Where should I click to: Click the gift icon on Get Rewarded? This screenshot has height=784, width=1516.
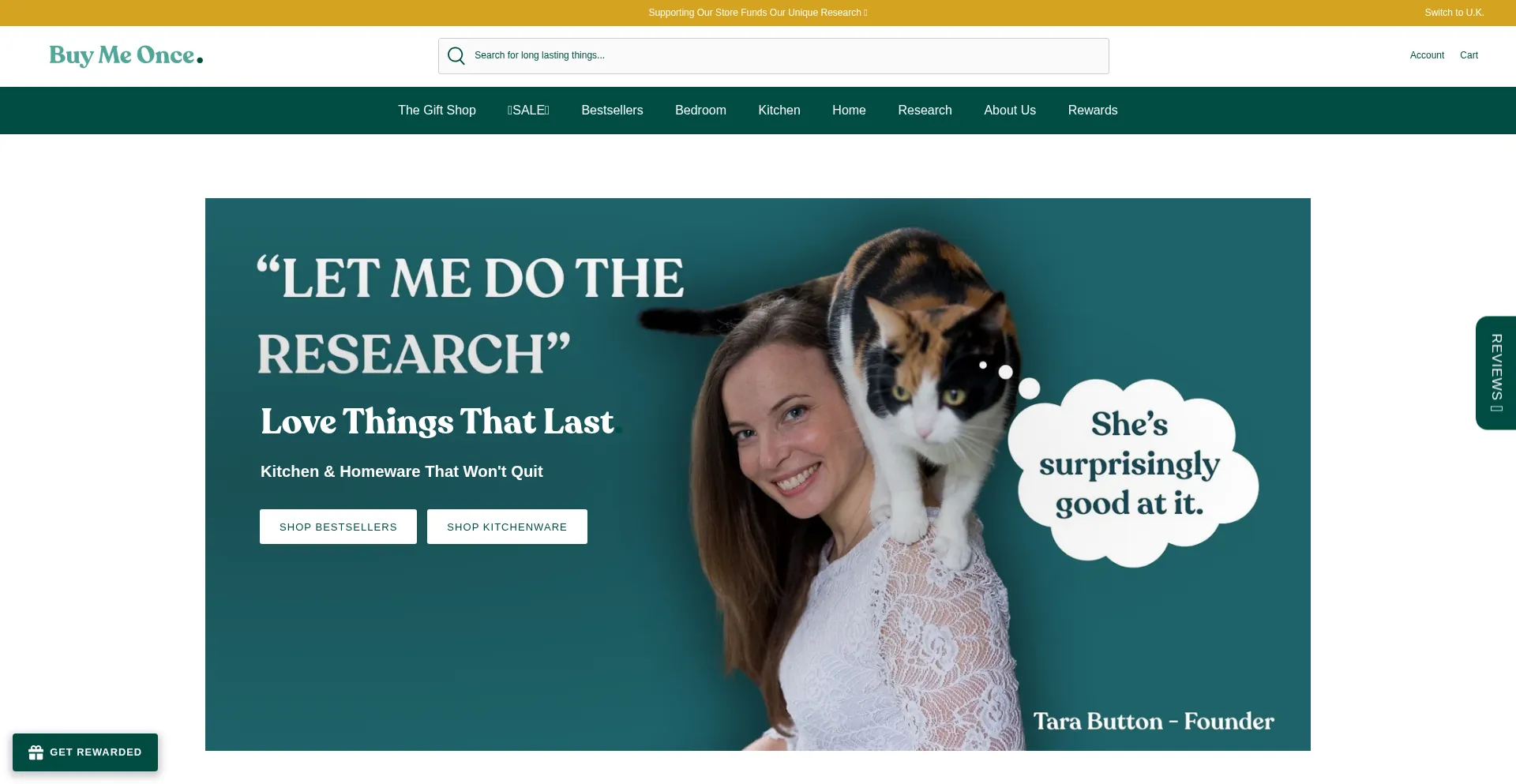[36, 752]
